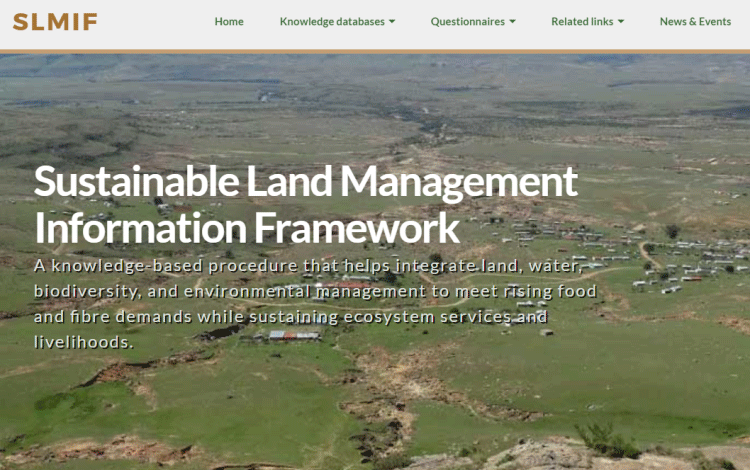Click the distant hills in the landscape photo
The height and width of the screenshot is (470, 750).
(x=375, y=67)
